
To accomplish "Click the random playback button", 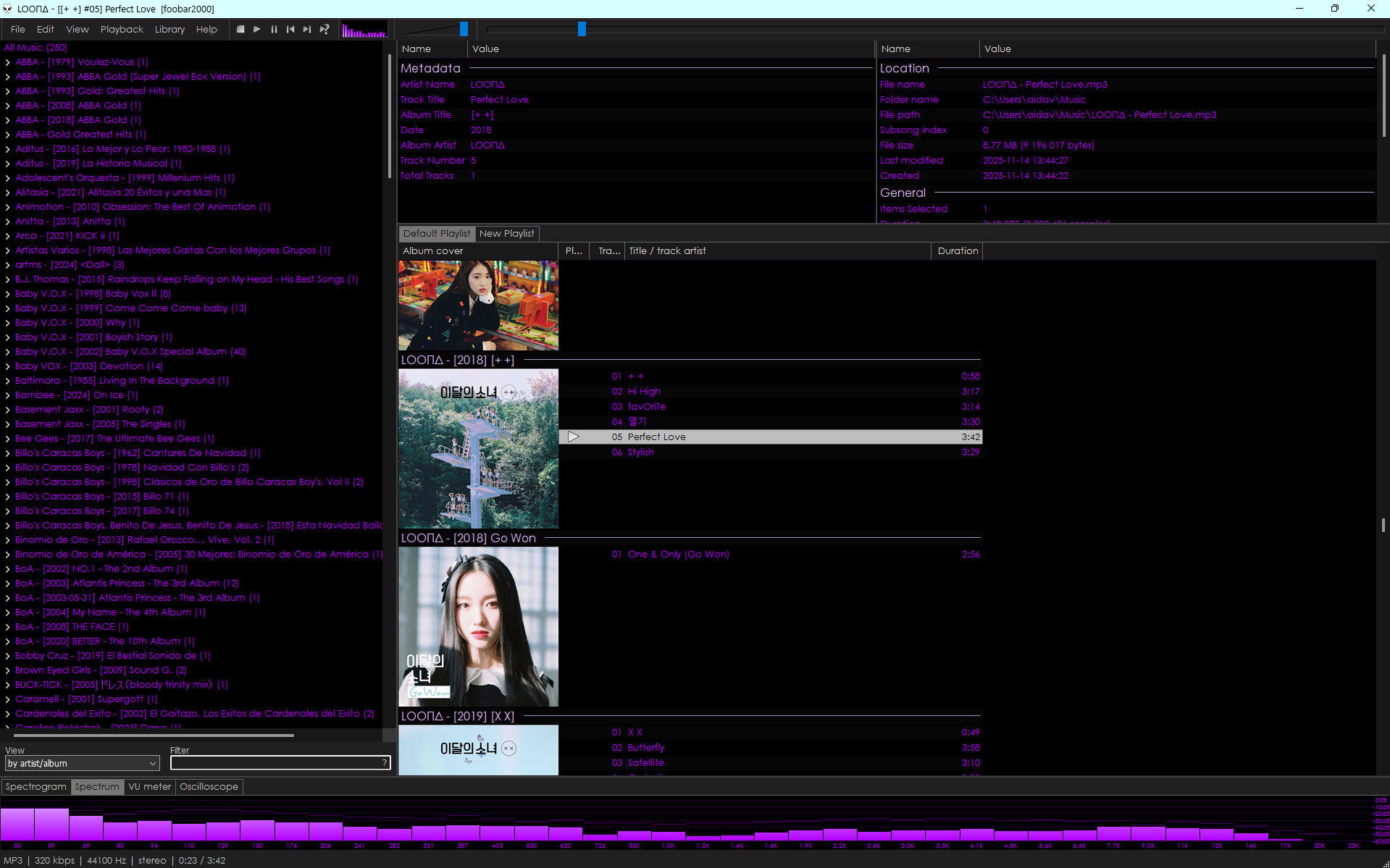I will (x=325, y=30).
